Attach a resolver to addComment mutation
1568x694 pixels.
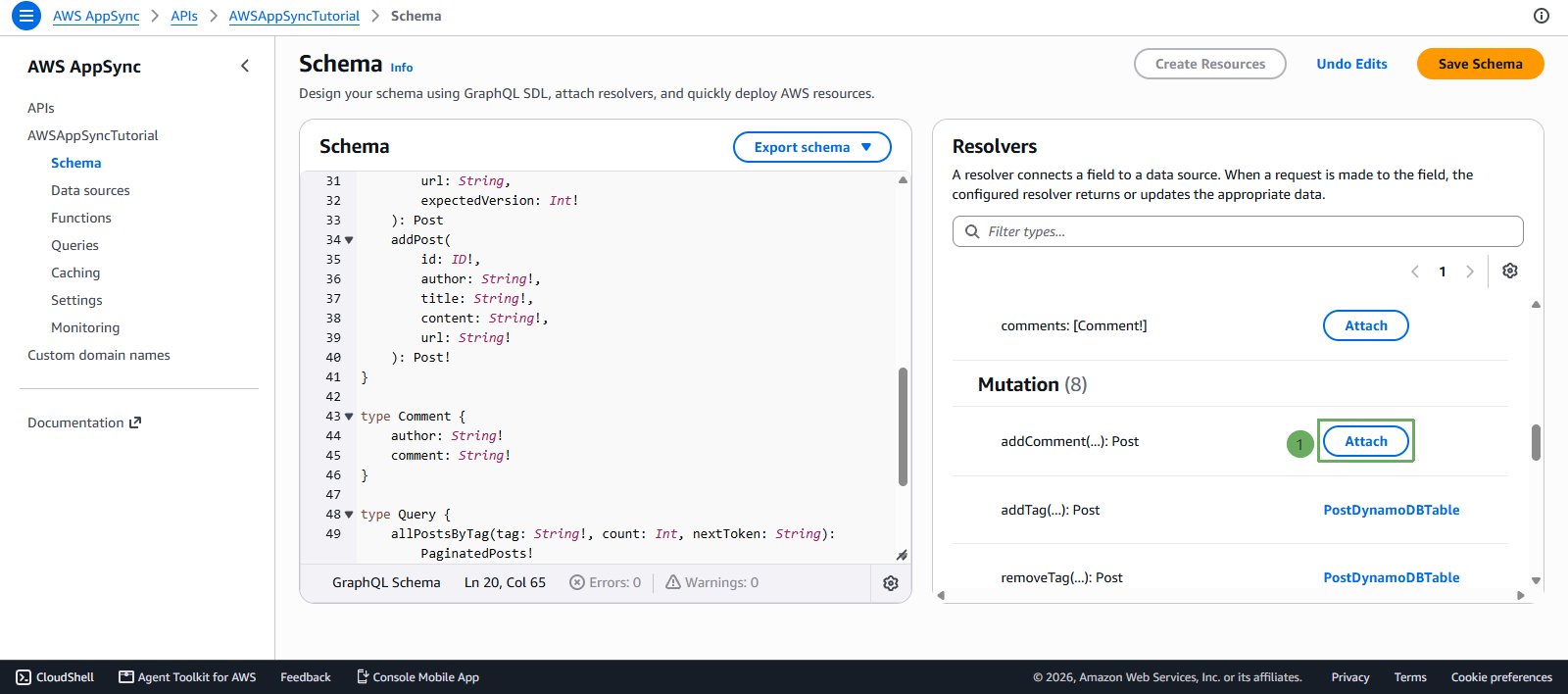pos(1366,441)
